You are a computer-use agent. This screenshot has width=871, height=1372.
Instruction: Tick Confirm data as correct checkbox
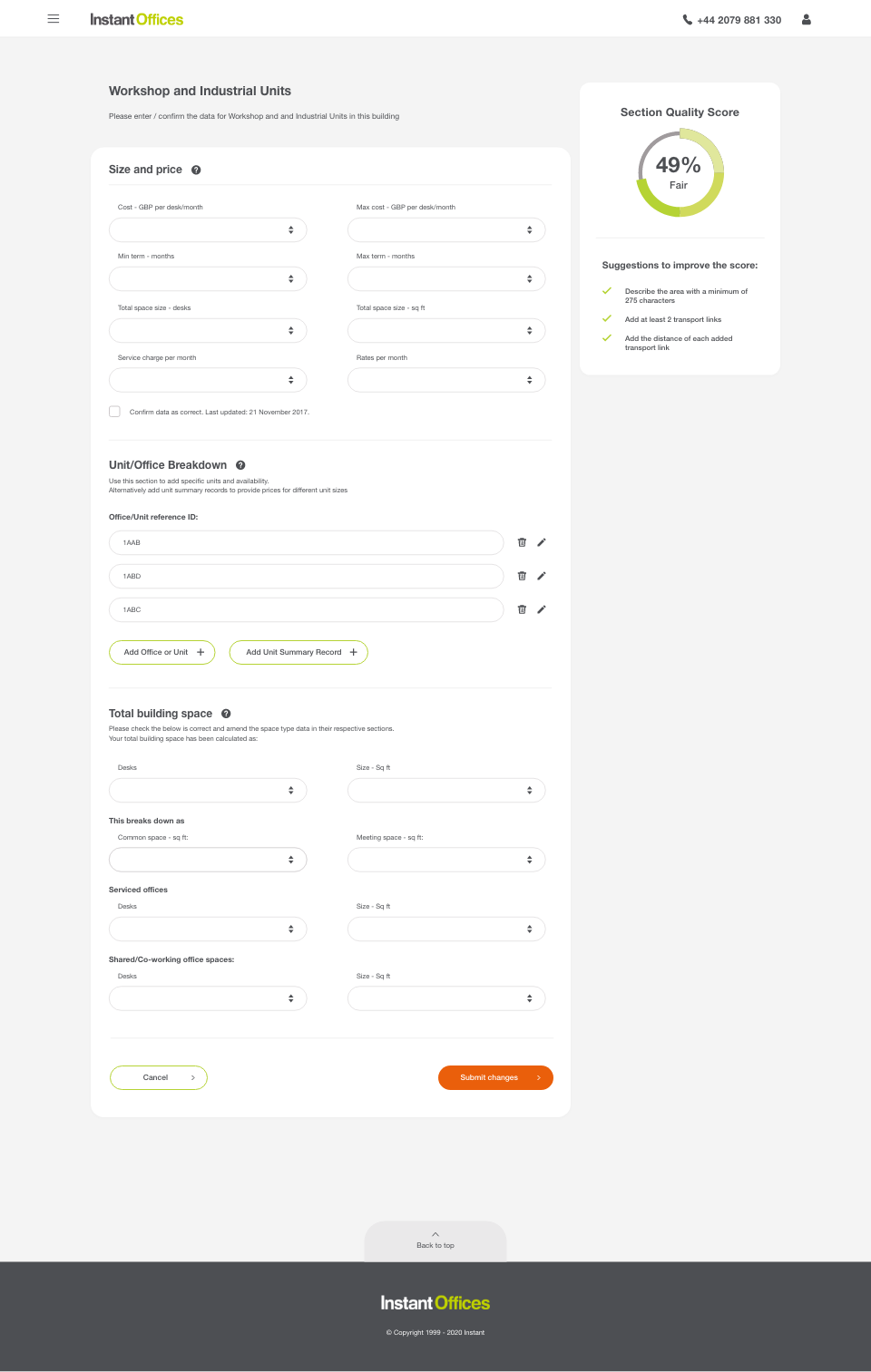(x=114, y=412)
